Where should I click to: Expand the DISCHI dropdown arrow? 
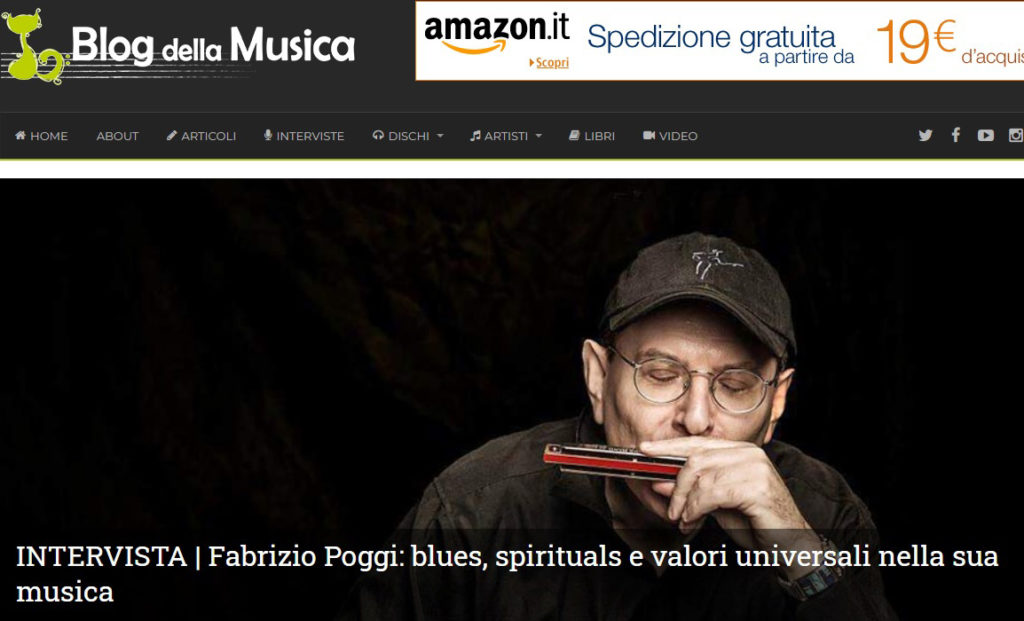(440, 136)
